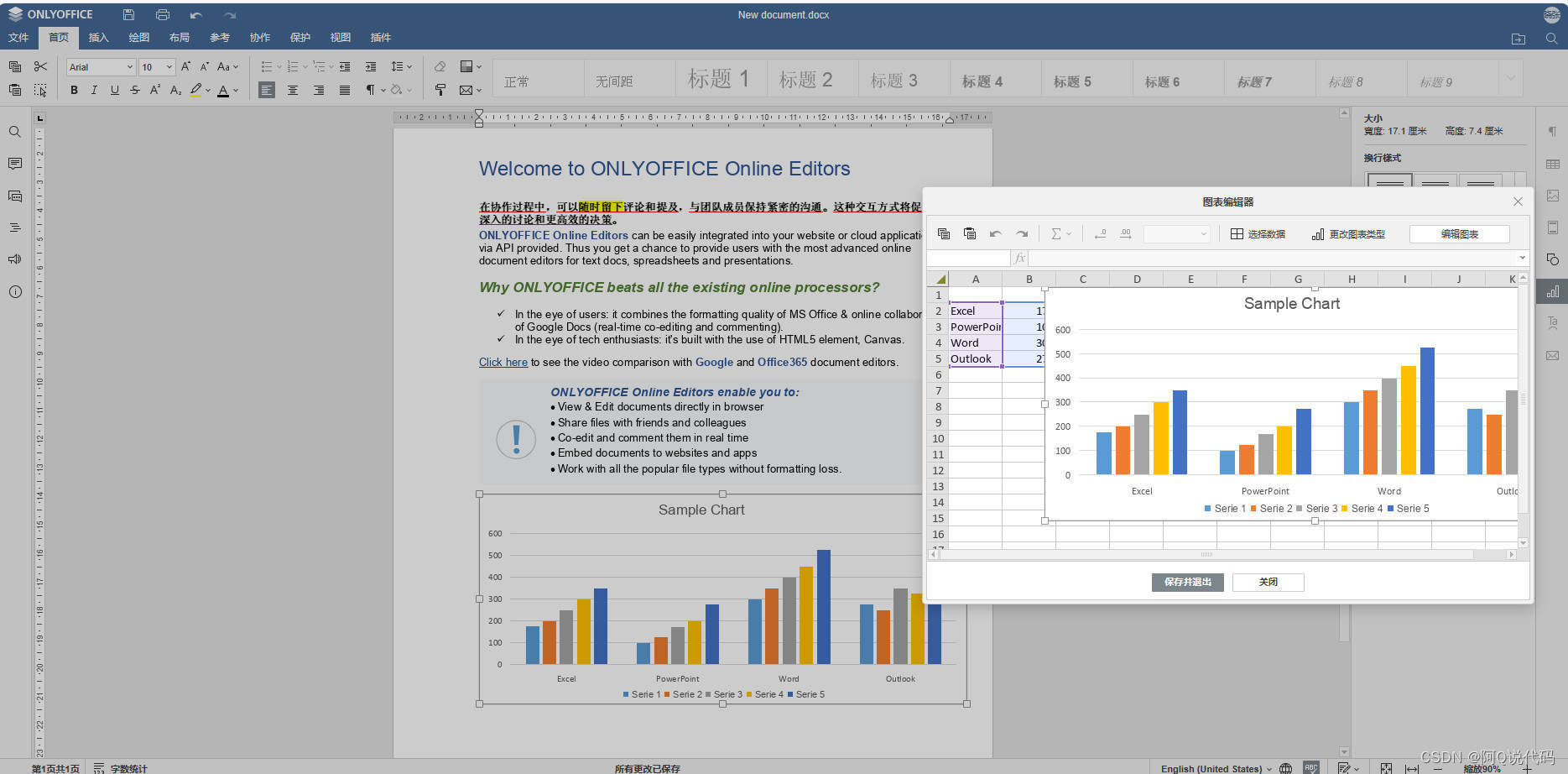Click the Copy style paint roller icon
Screen dimensions: 1568x774
click(x=440, y=90)
